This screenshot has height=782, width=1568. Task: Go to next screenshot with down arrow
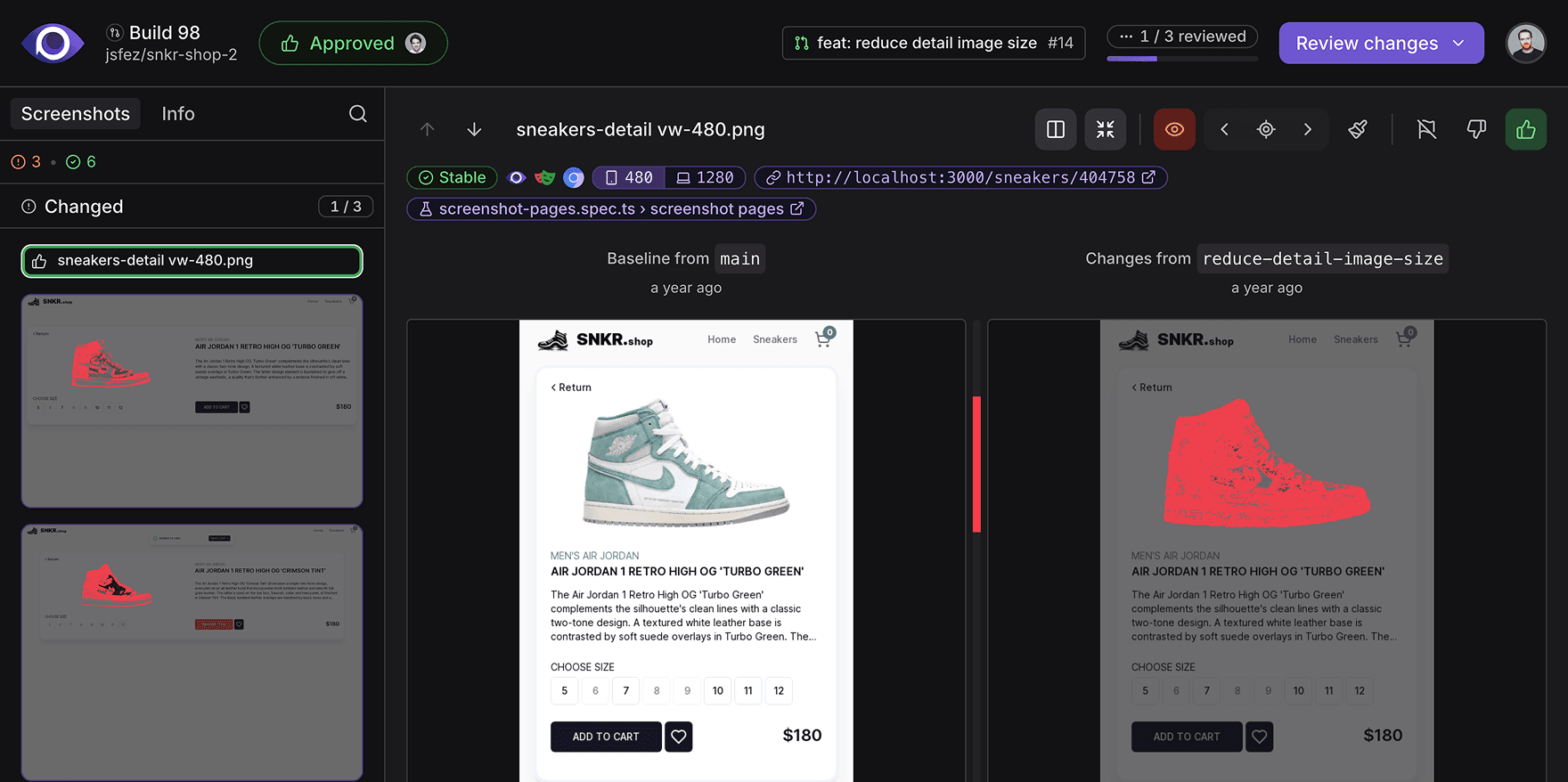coord(474,130)
